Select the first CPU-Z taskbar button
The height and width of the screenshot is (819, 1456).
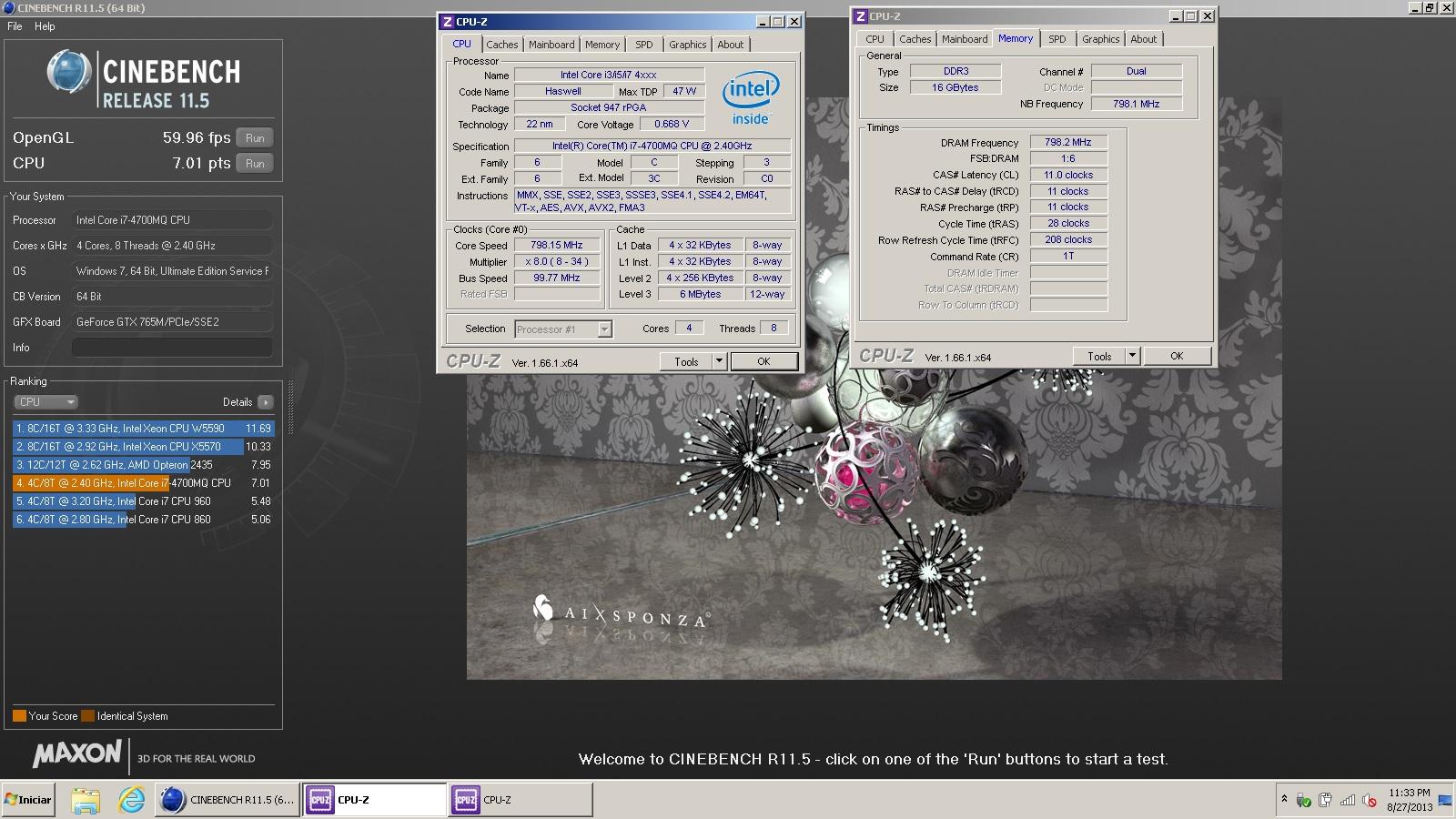tap(374, 800)
